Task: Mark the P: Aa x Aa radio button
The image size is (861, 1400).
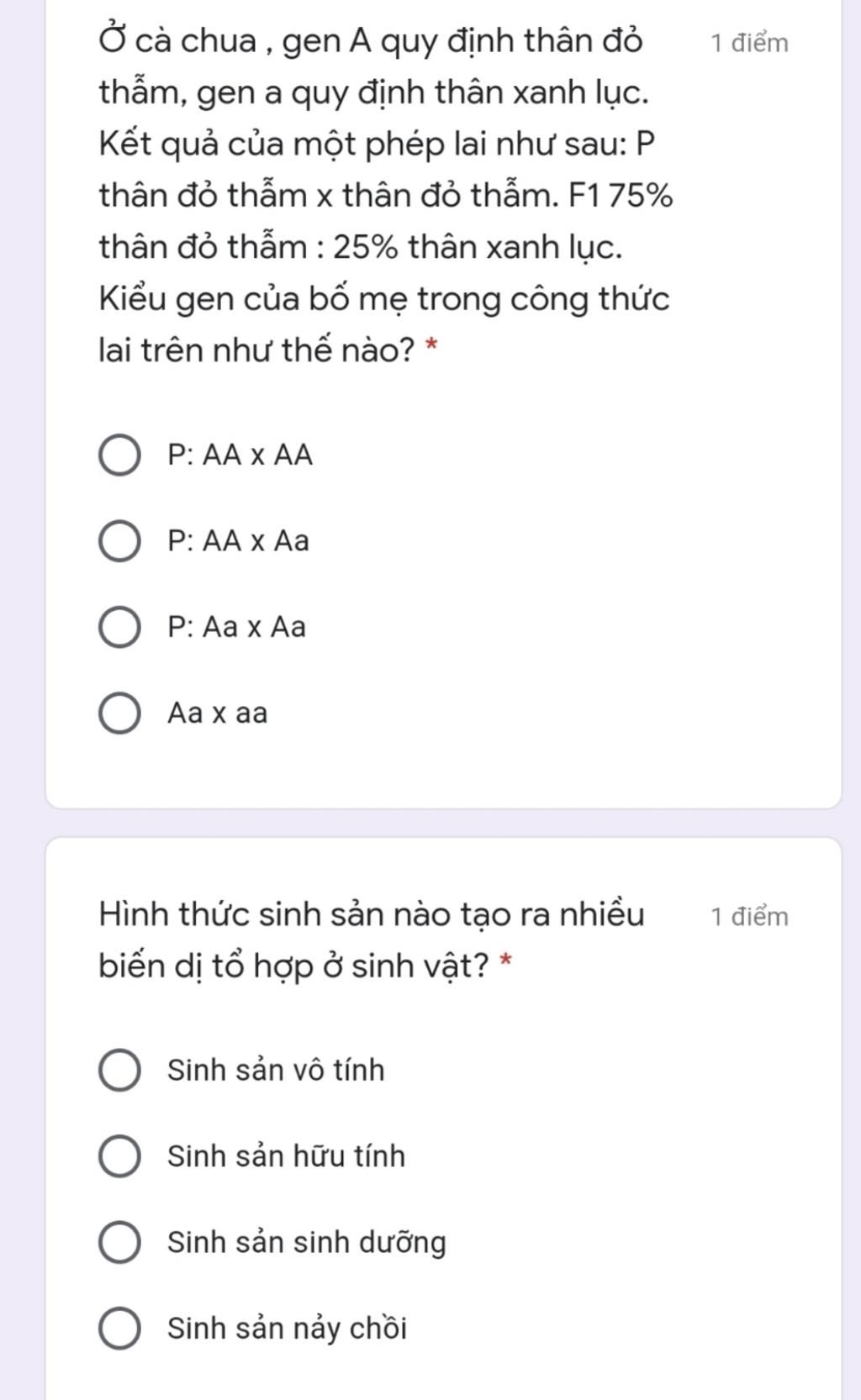Action: point(119,628)
